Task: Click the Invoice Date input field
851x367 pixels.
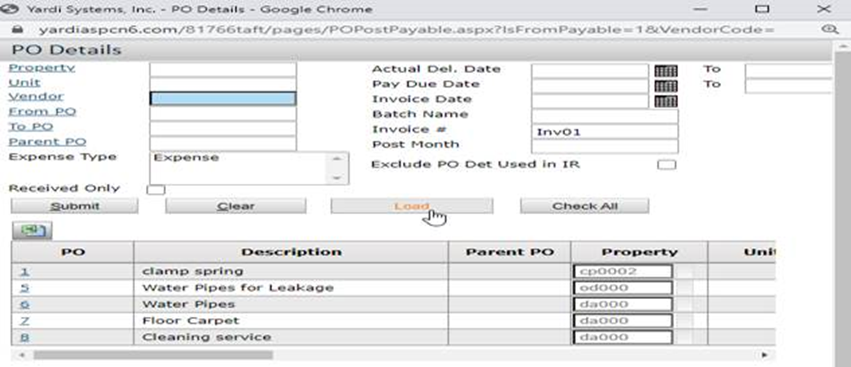Action: click(x=590, y=101)
